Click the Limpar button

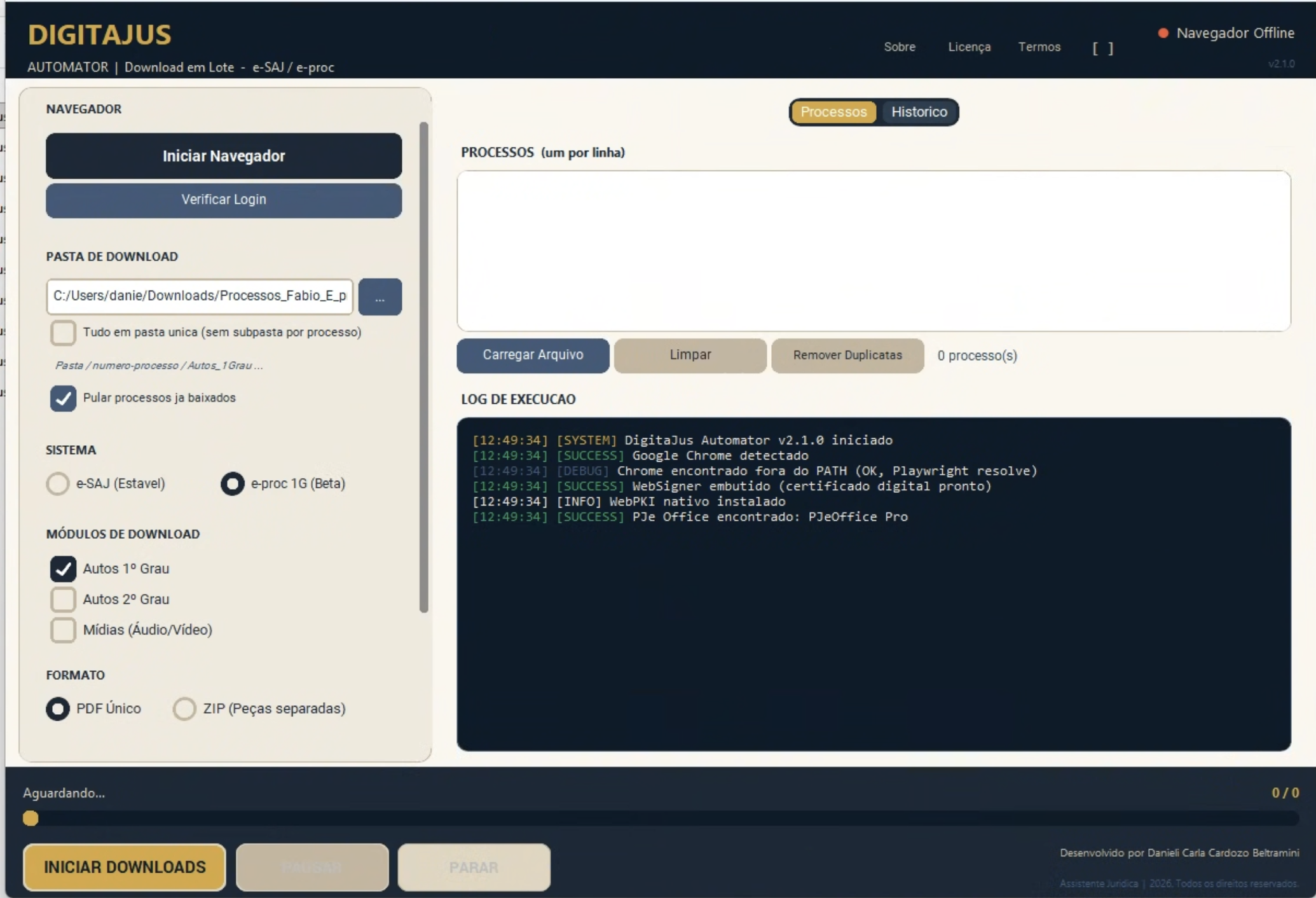690,355
